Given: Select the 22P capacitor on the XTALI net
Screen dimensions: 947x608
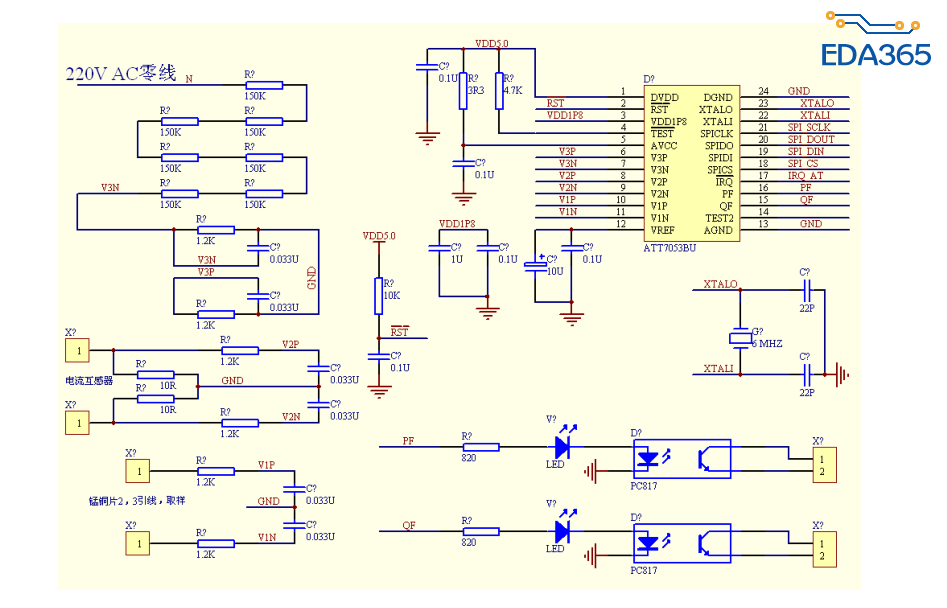Looking at the screenshot, I should coord(807,374).
